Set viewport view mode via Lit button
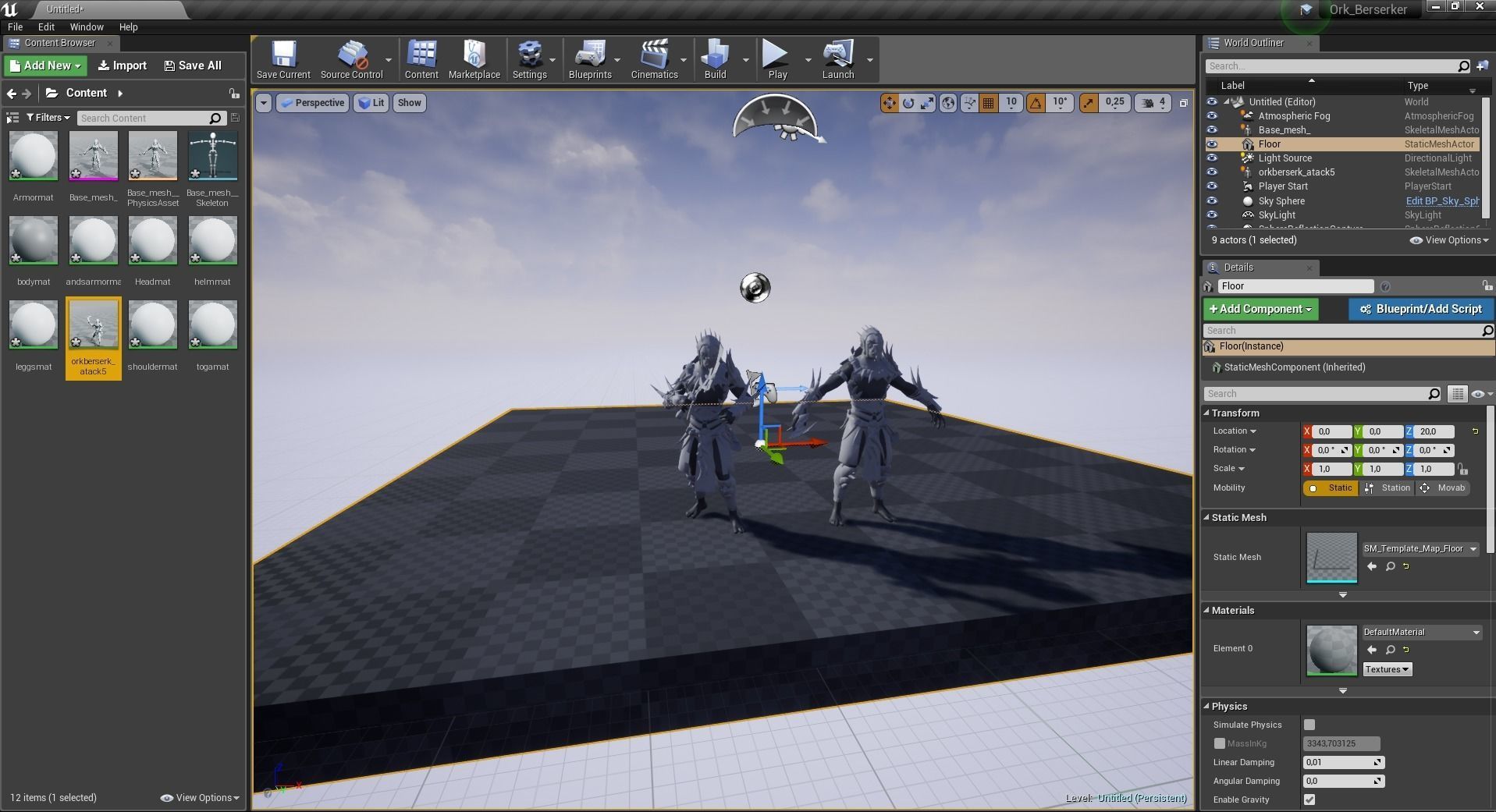The image size is (1496, 812). tap(371, 103)
